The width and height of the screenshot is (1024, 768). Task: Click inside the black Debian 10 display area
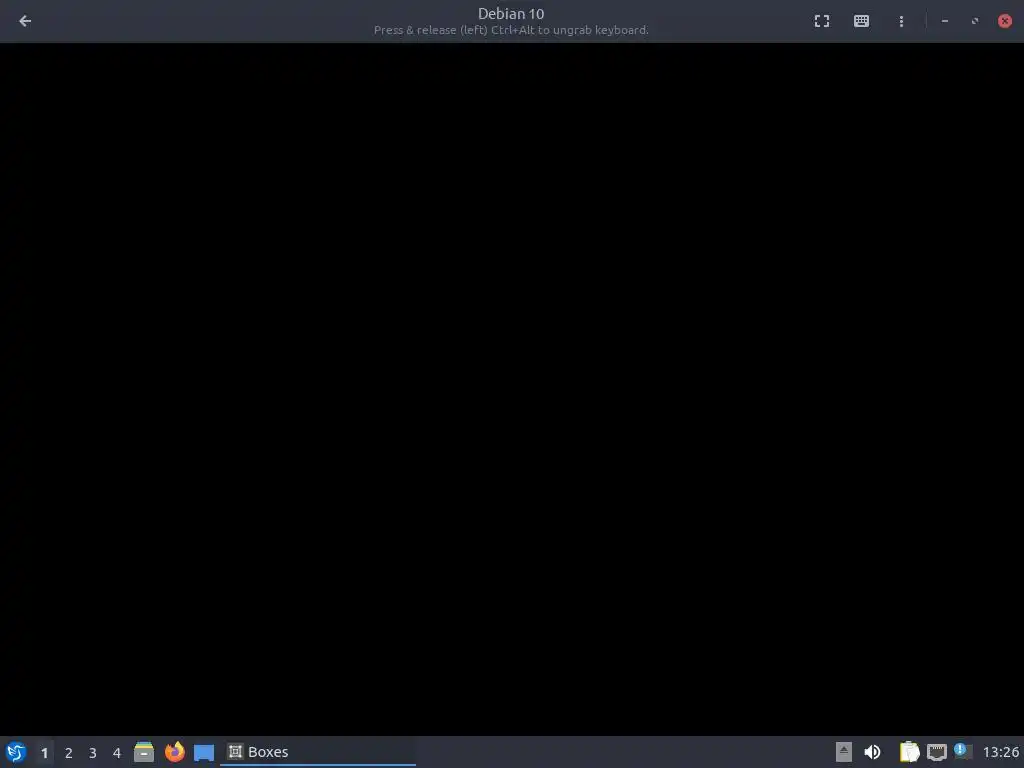(x=512, y=389)
